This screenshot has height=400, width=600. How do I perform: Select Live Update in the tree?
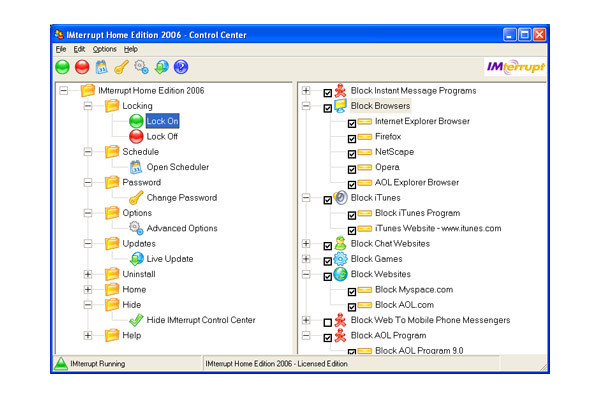click(170, 259)
